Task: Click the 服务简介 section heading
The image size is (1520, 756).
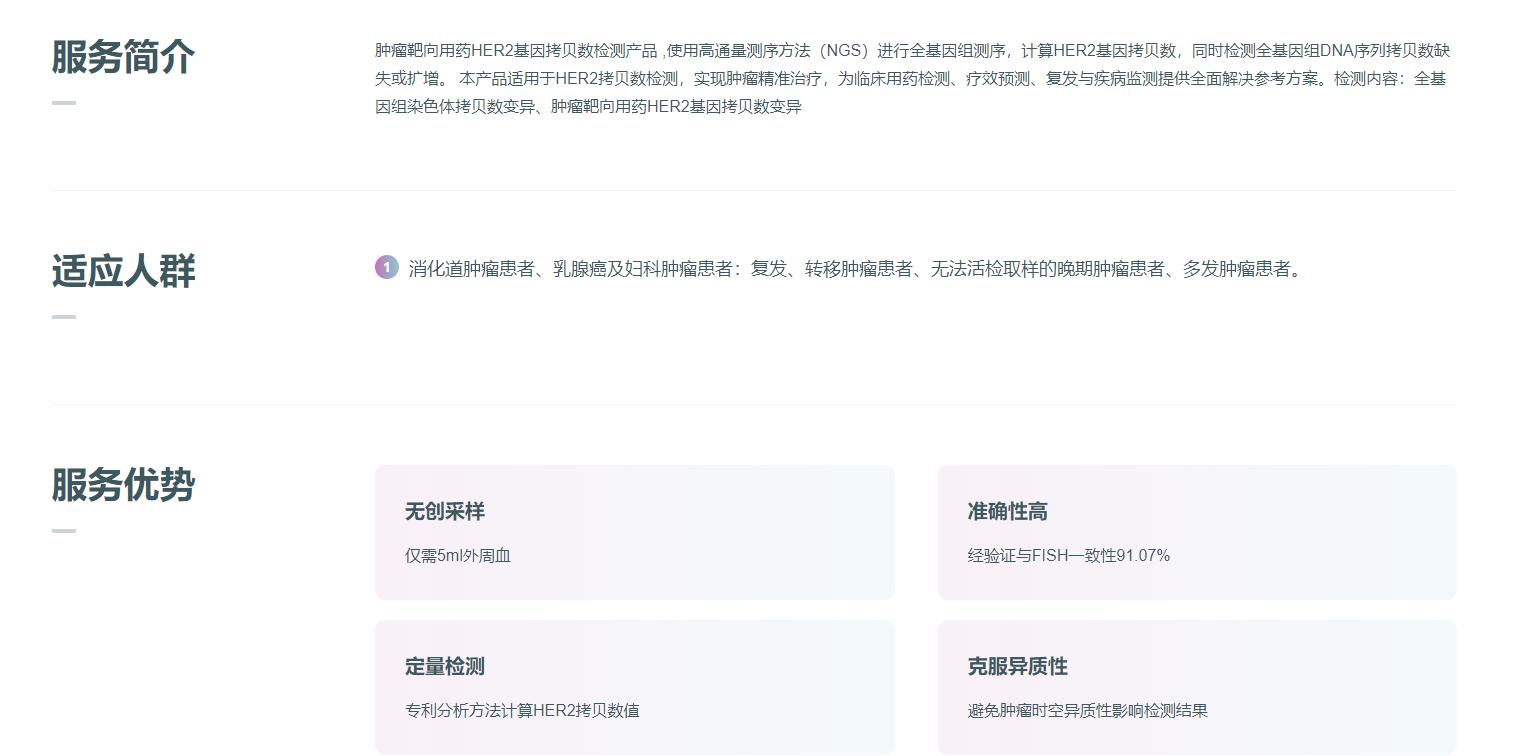Action: (123, 58)
